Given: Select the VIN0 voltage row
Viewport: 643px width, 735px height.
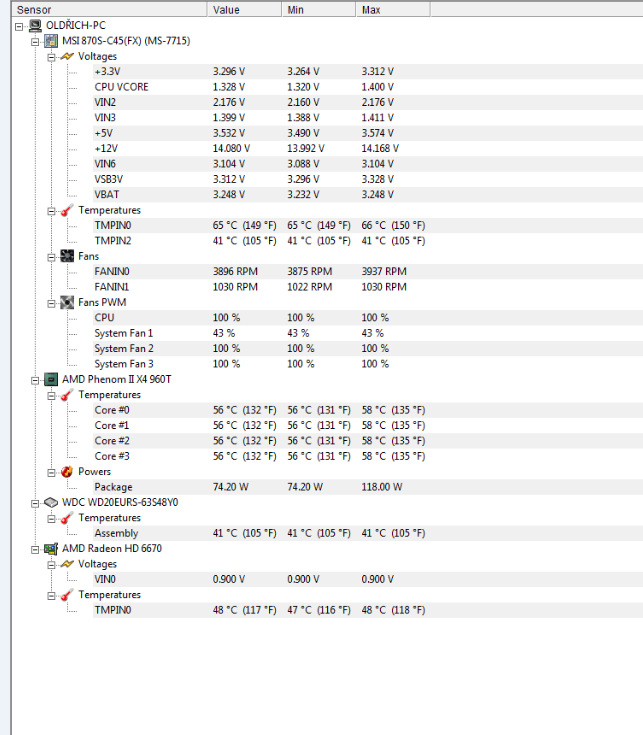Looking at the screenshot, I should click(368, 579).
